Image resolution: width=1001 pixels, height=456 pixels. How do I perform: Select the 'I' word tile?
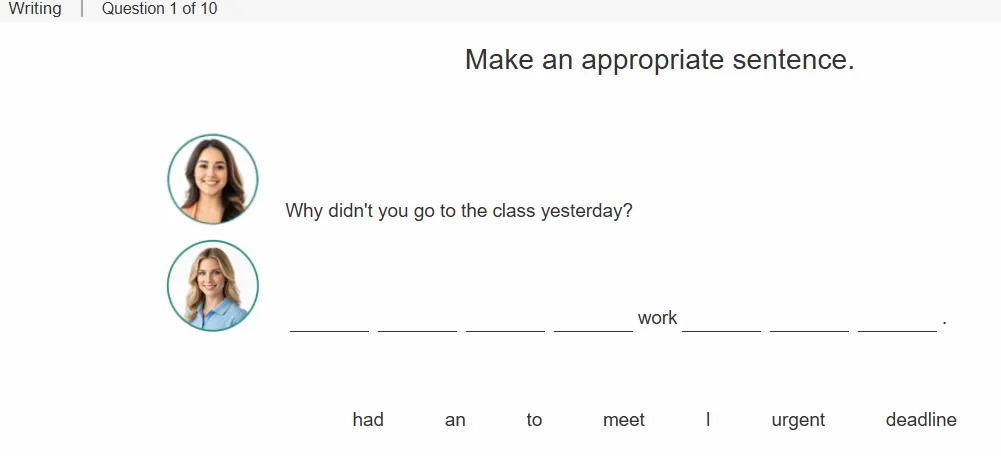tap(708, 420)
